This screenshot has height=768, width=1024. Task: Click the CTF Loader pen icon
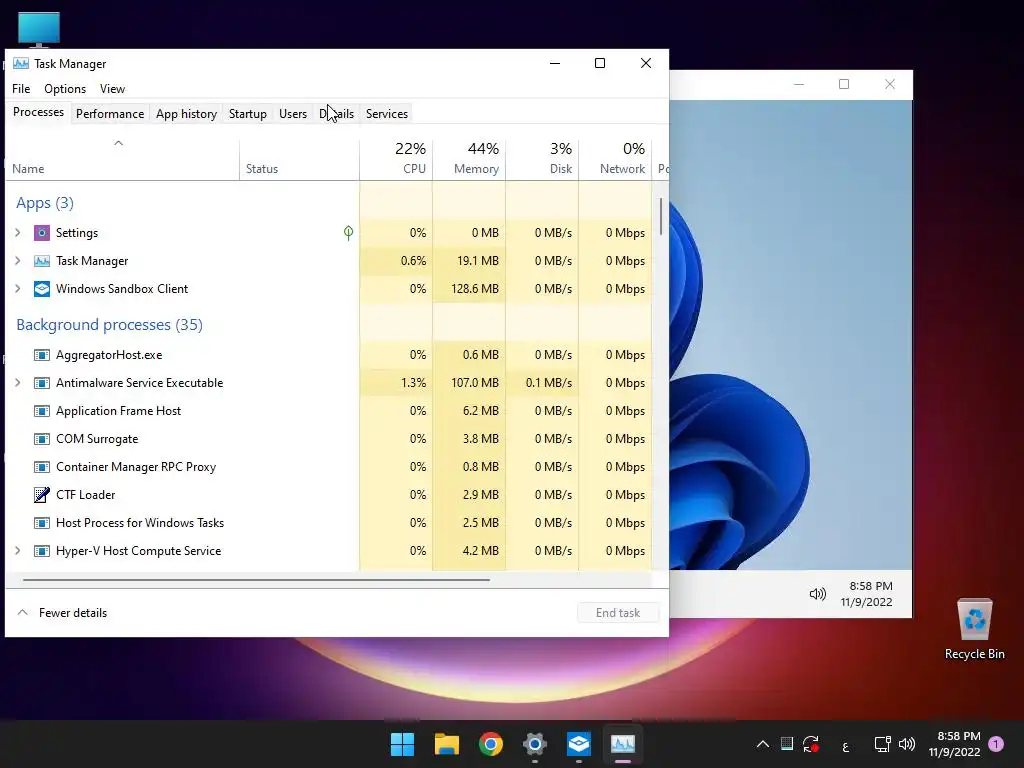click(x=42, y=495)
